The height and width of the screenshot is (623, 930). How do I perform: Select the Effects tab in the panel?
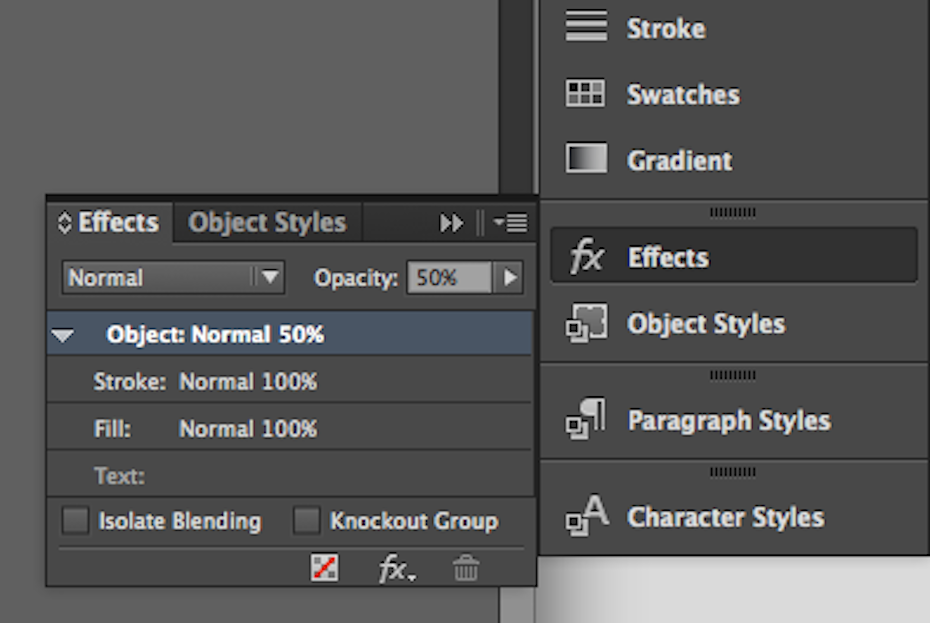point(110,222)
